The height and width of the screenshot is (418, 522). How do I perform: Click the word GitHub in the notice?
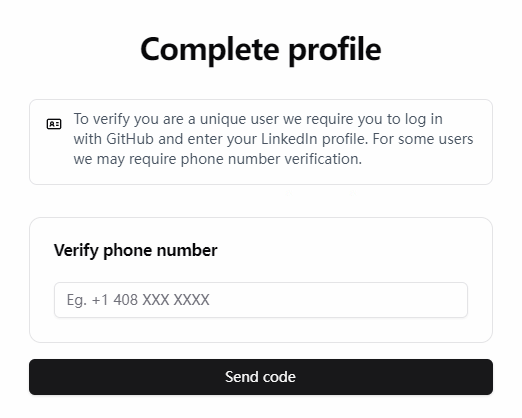pyautogui.click(x=130, y=139)
